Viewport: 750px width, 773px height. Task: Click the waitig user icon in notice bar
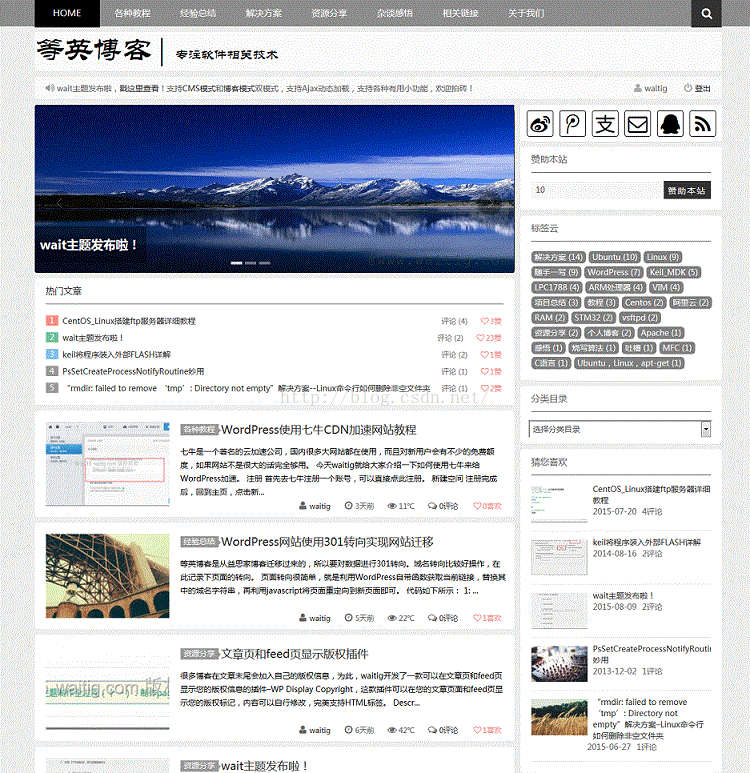pos(638,88)
